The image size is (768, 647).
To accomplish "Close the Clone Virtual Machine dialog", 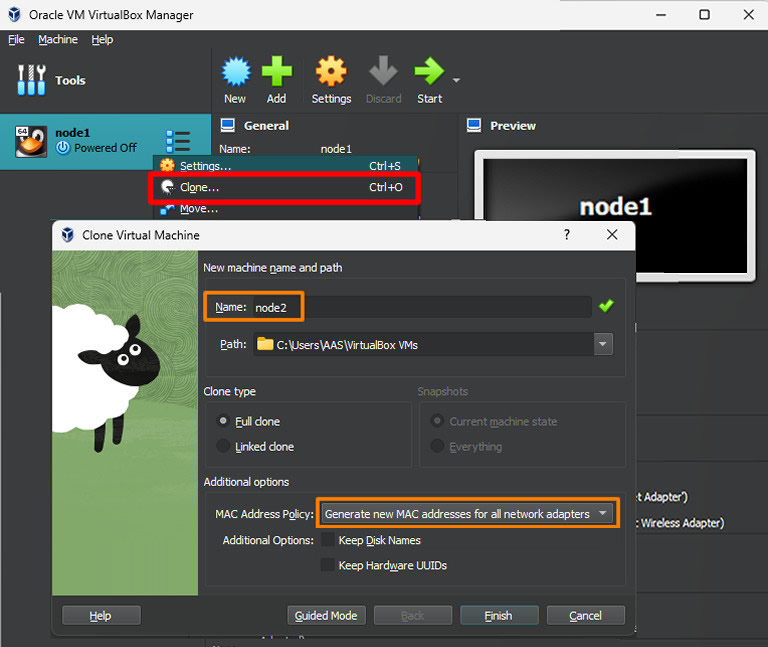I will pos(612,235).
